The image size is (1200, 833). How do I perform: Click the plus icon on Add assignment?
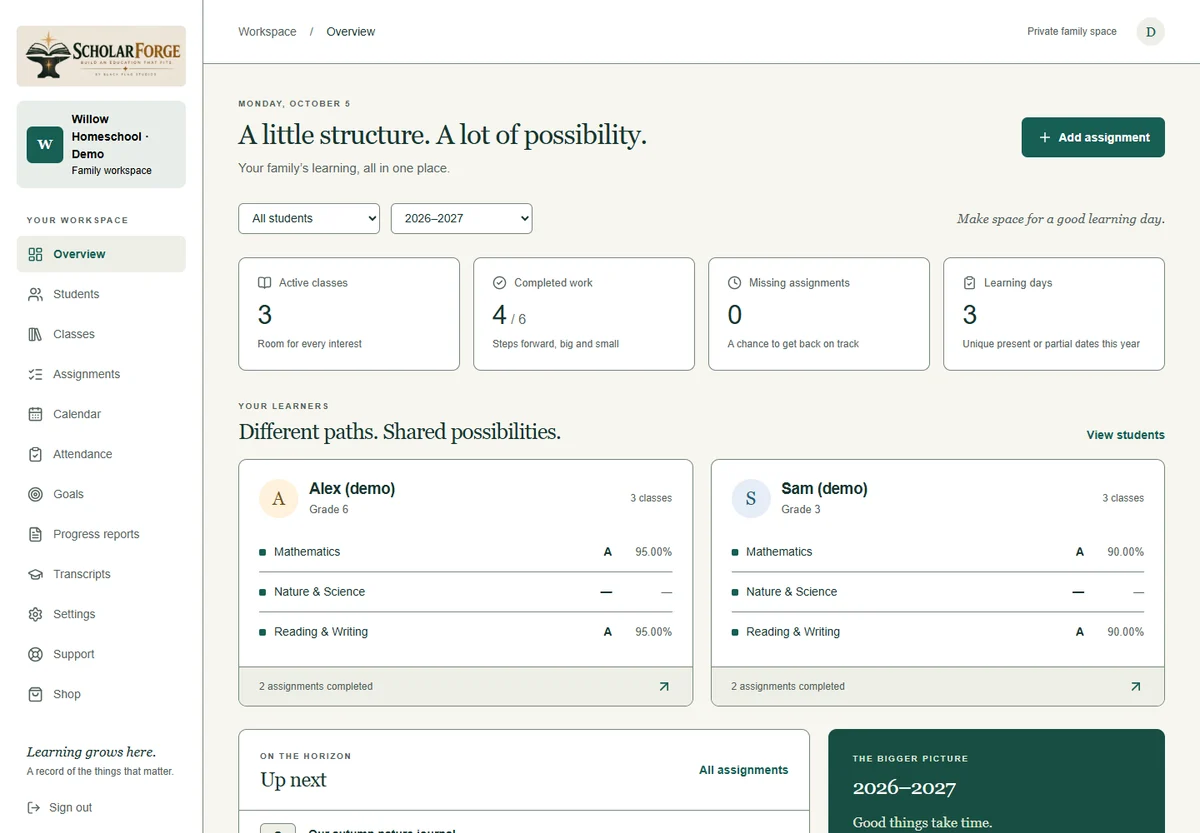coord(1045,137)
